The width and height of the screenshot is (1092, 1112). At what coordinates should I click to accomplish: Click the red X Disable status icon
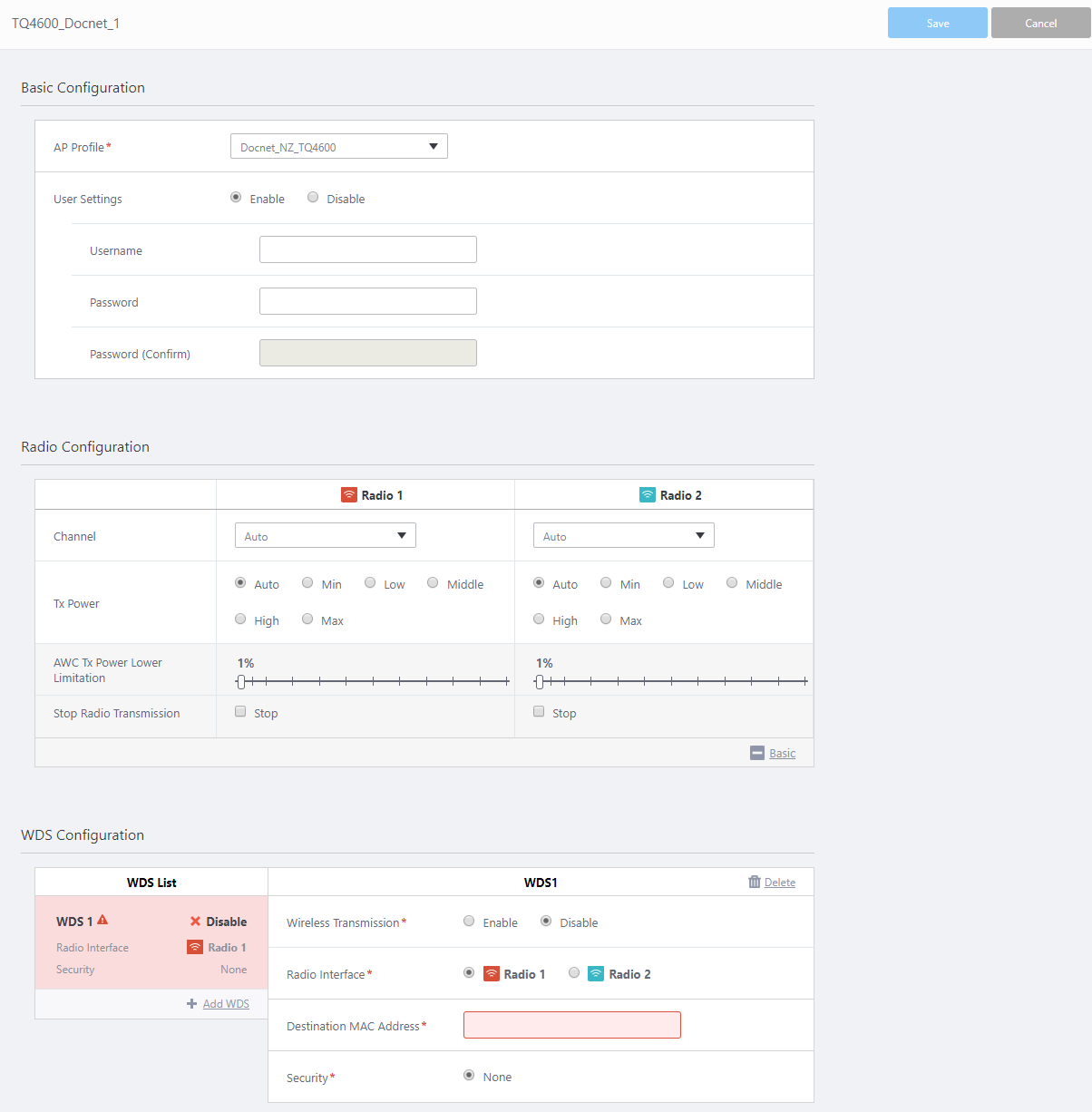(x=195, y=922)
